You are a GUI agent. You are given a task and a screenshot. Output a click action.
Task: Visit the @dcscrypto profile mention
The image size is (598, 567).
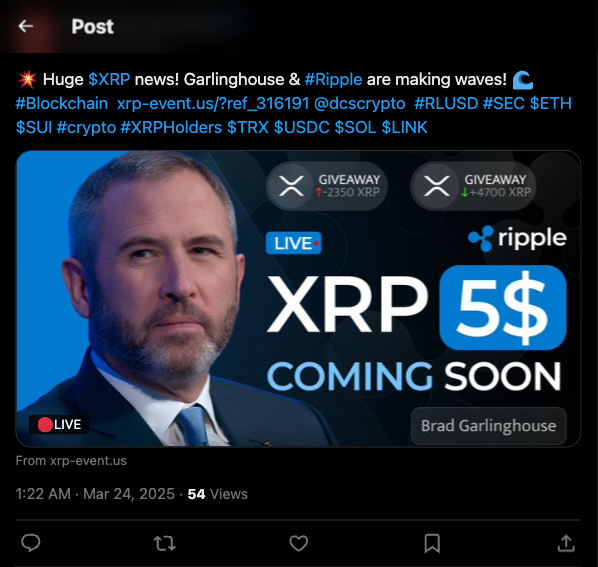click(x=359, y=104)
